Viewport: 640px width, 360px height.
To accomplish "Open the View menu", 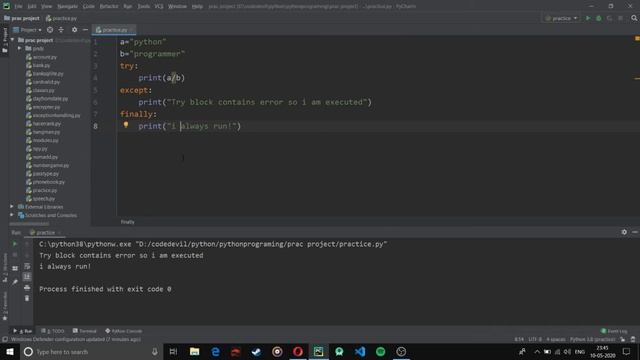I will (47, 7).
